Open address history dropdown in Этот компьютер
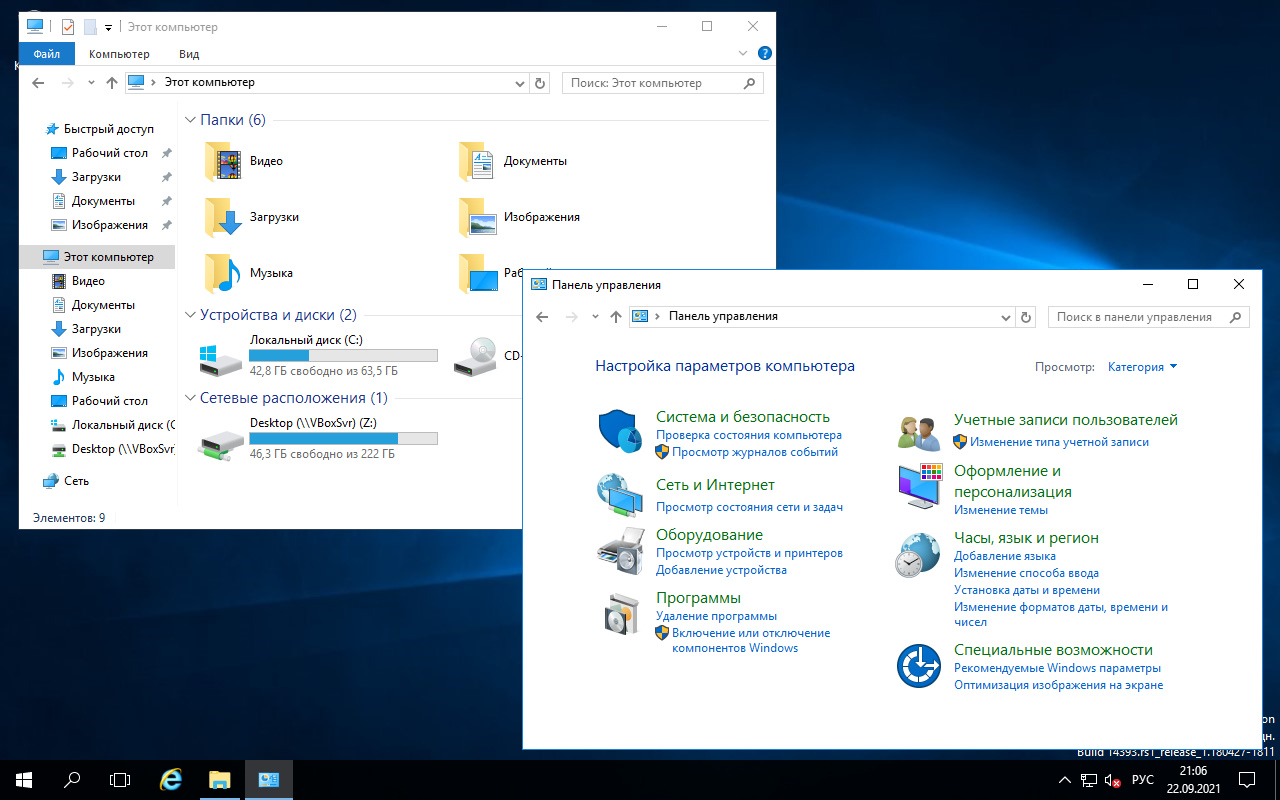 [x=521, y=83]
